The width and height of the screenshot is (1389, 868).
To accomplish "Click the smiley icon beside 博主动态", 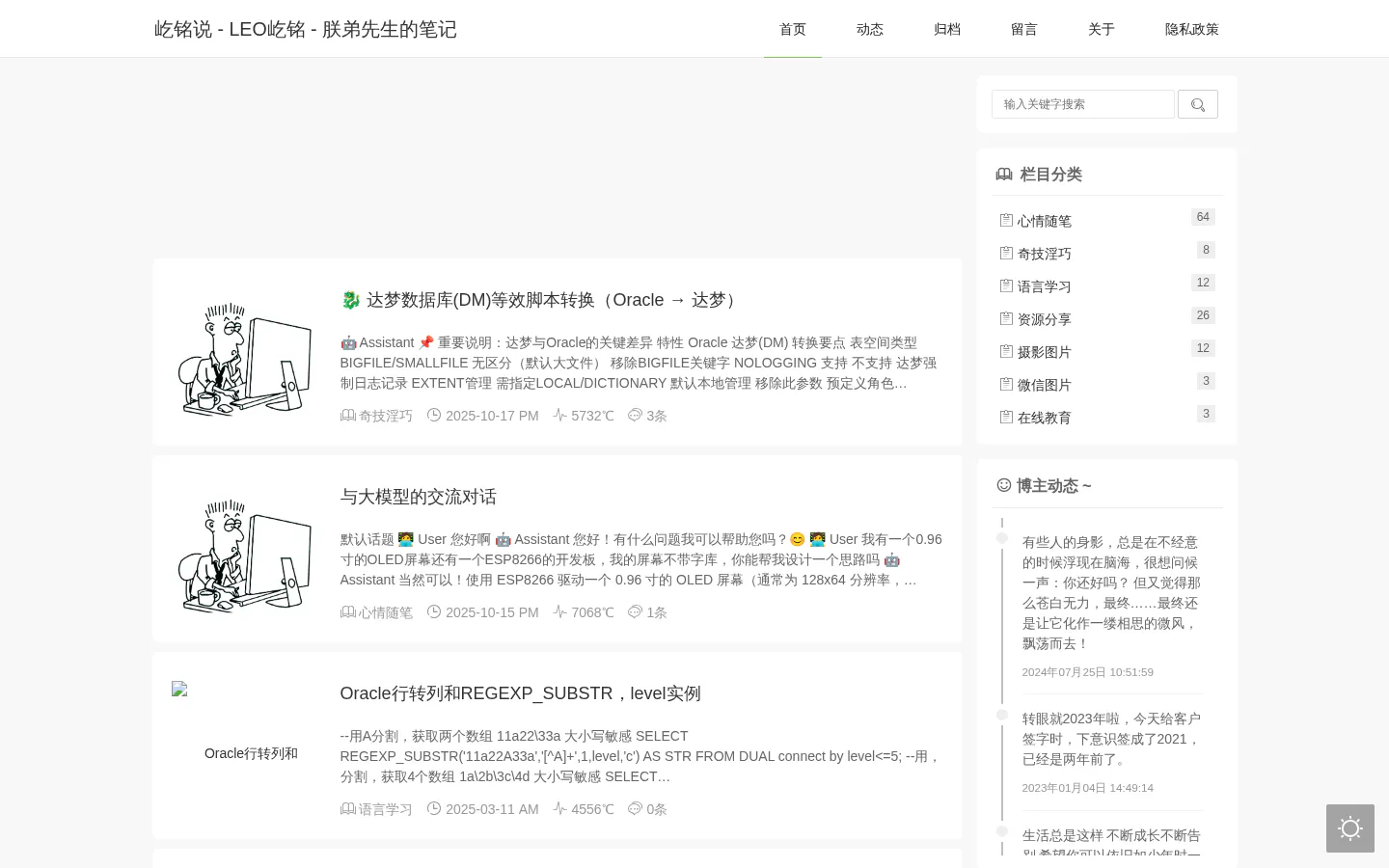I will coord(1004,485).
